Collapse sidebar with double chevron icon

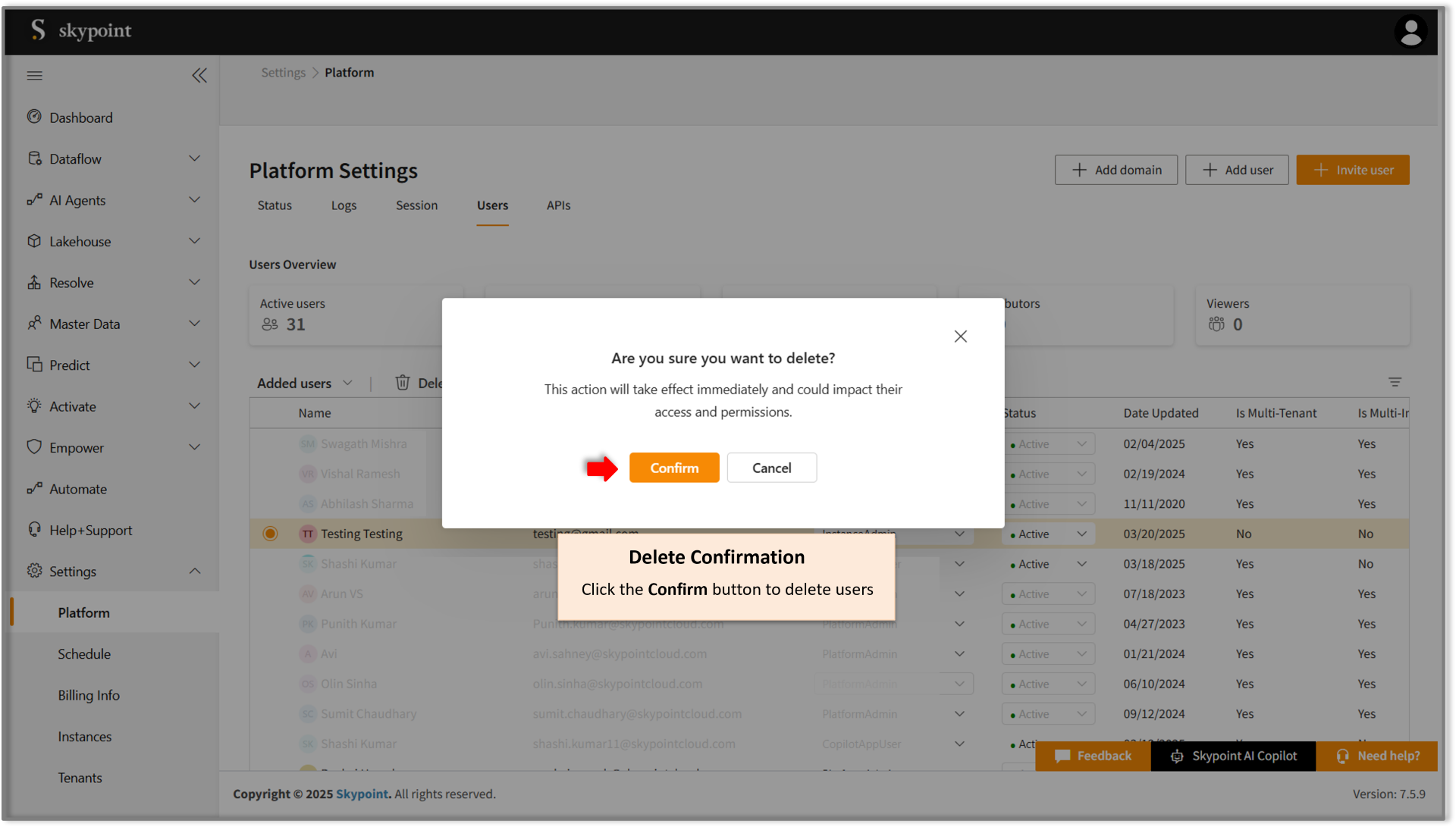coord(199,75)
